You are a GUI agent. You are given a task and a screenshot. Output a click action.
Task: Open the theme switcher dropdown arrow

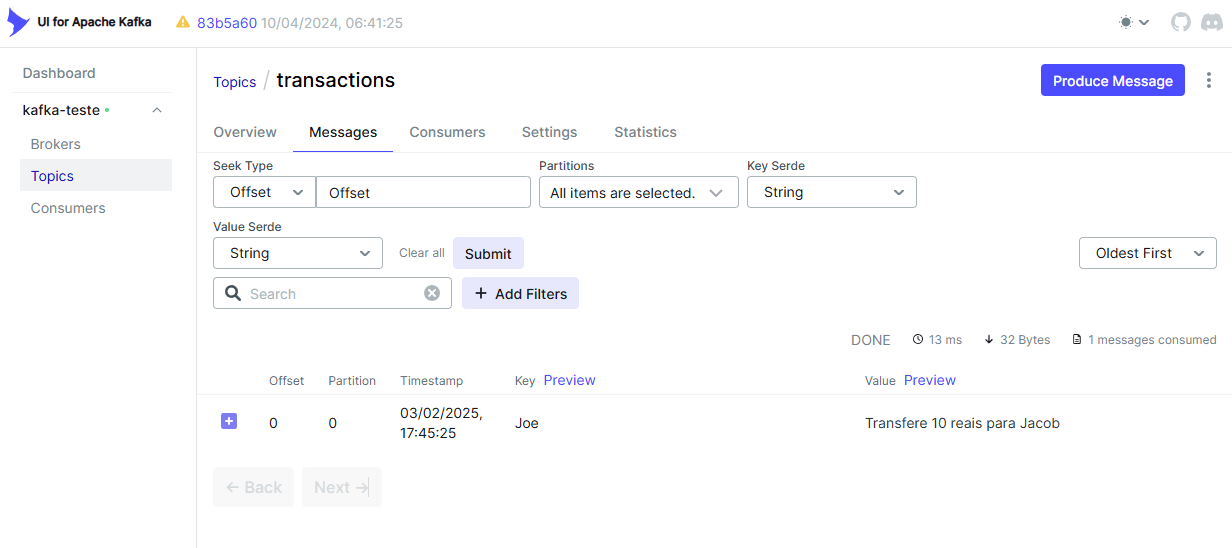point(1144,22)
